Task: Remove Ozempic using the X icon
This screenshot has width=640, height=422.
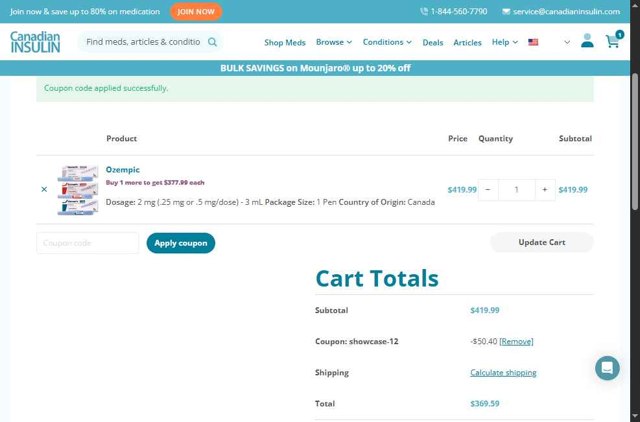Action: point(44,189)
